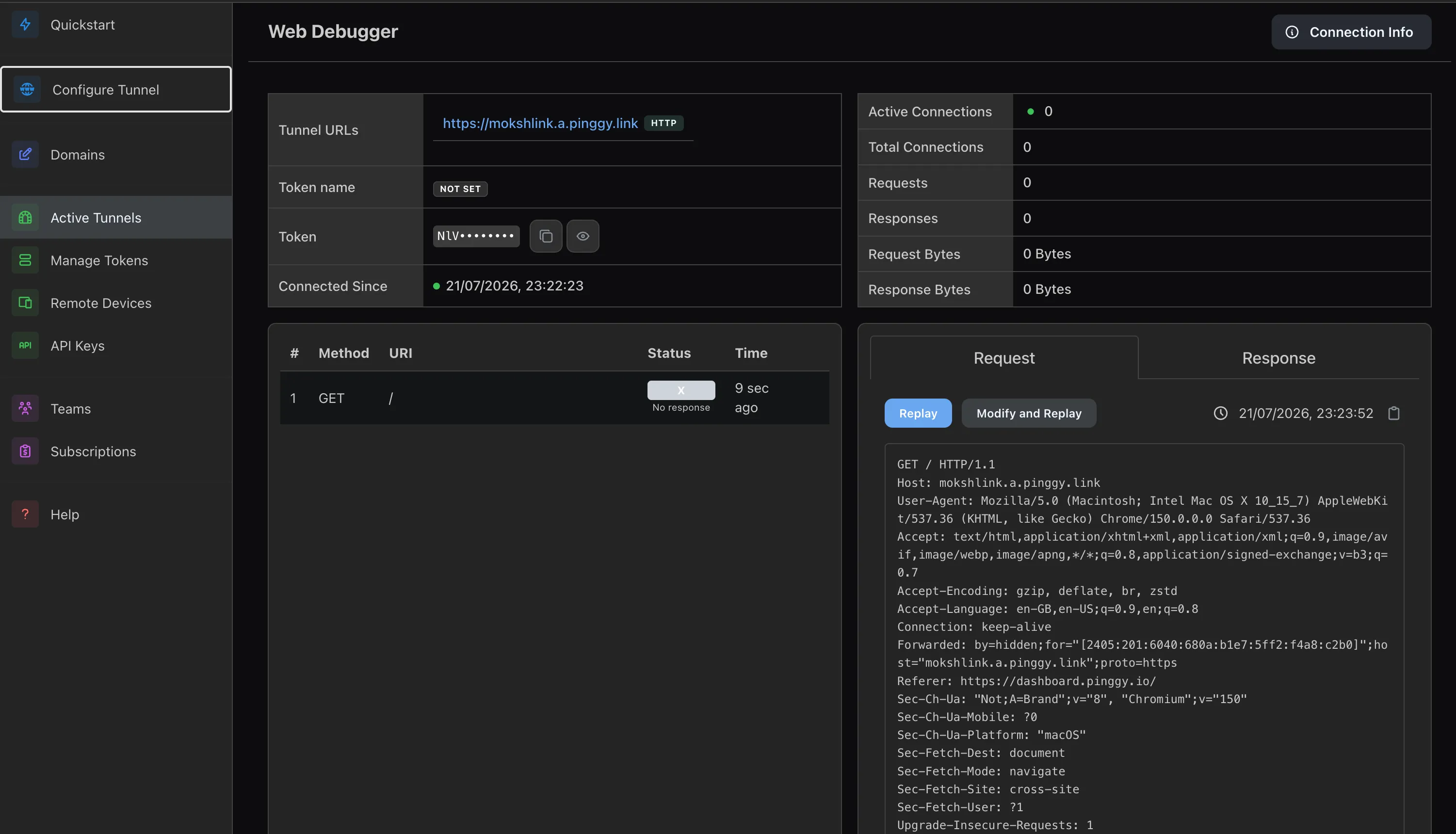Click the Total Connections label
Screen dimensions: 1456x834
925,147
